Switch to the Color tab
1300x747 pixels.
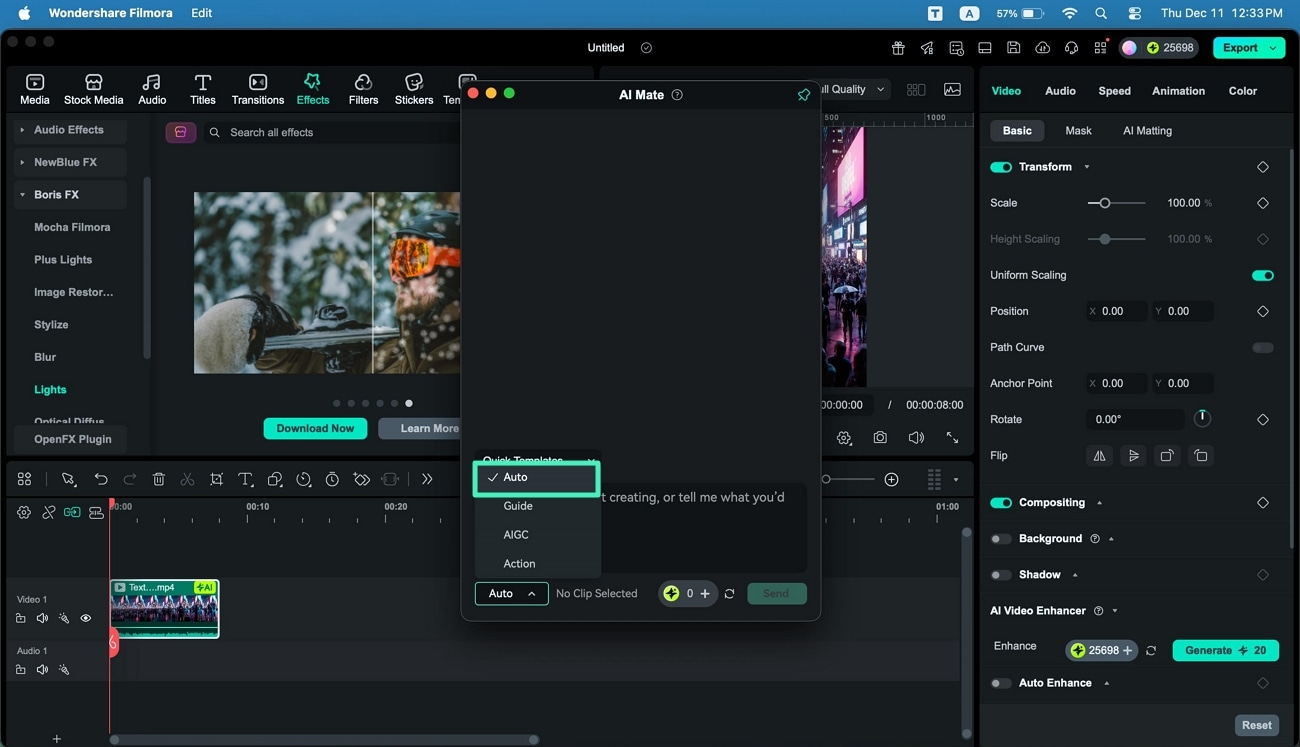(x=1242, y=91)
